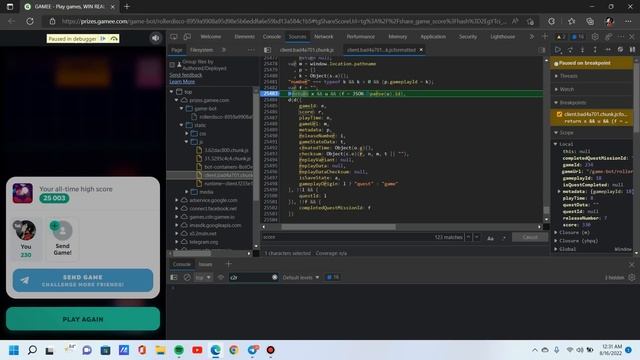Open the Performance tab
The width and height of the screenshot is (640, 360).
pos(360,37)
